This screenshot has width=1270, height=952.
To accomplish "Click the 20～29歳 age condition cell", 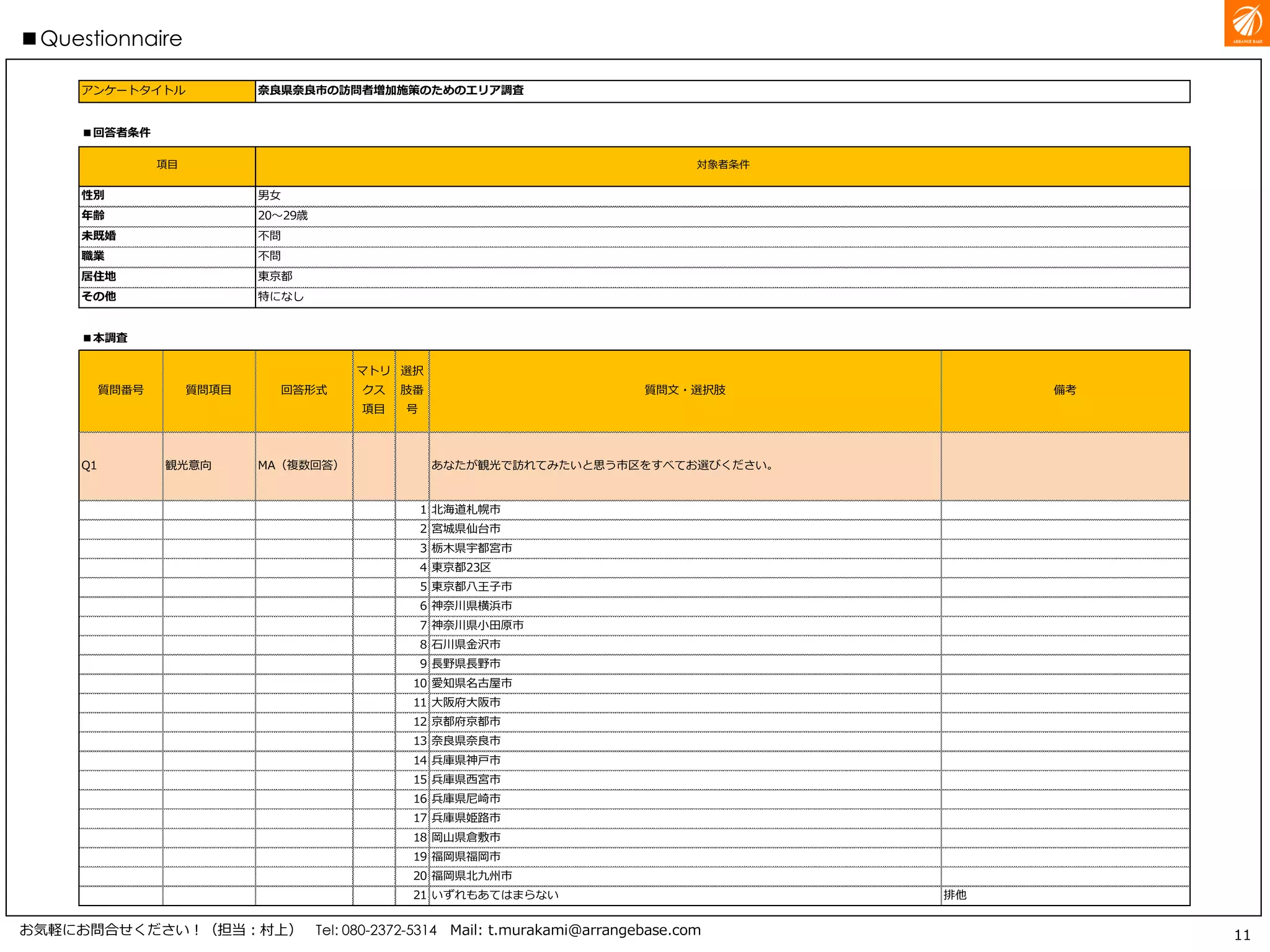I will 283,216.
